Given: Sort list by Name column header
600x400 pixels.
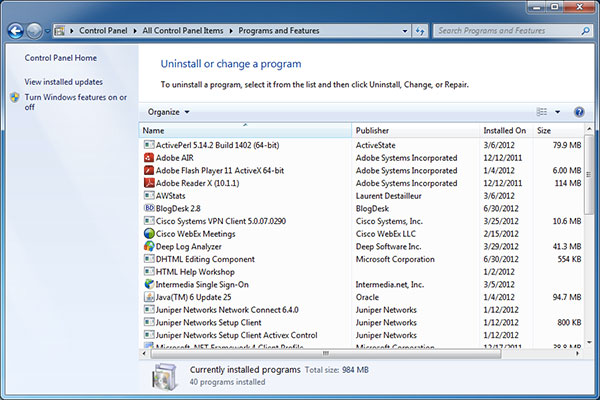Looking at the screenshot, I should [245, 131].
